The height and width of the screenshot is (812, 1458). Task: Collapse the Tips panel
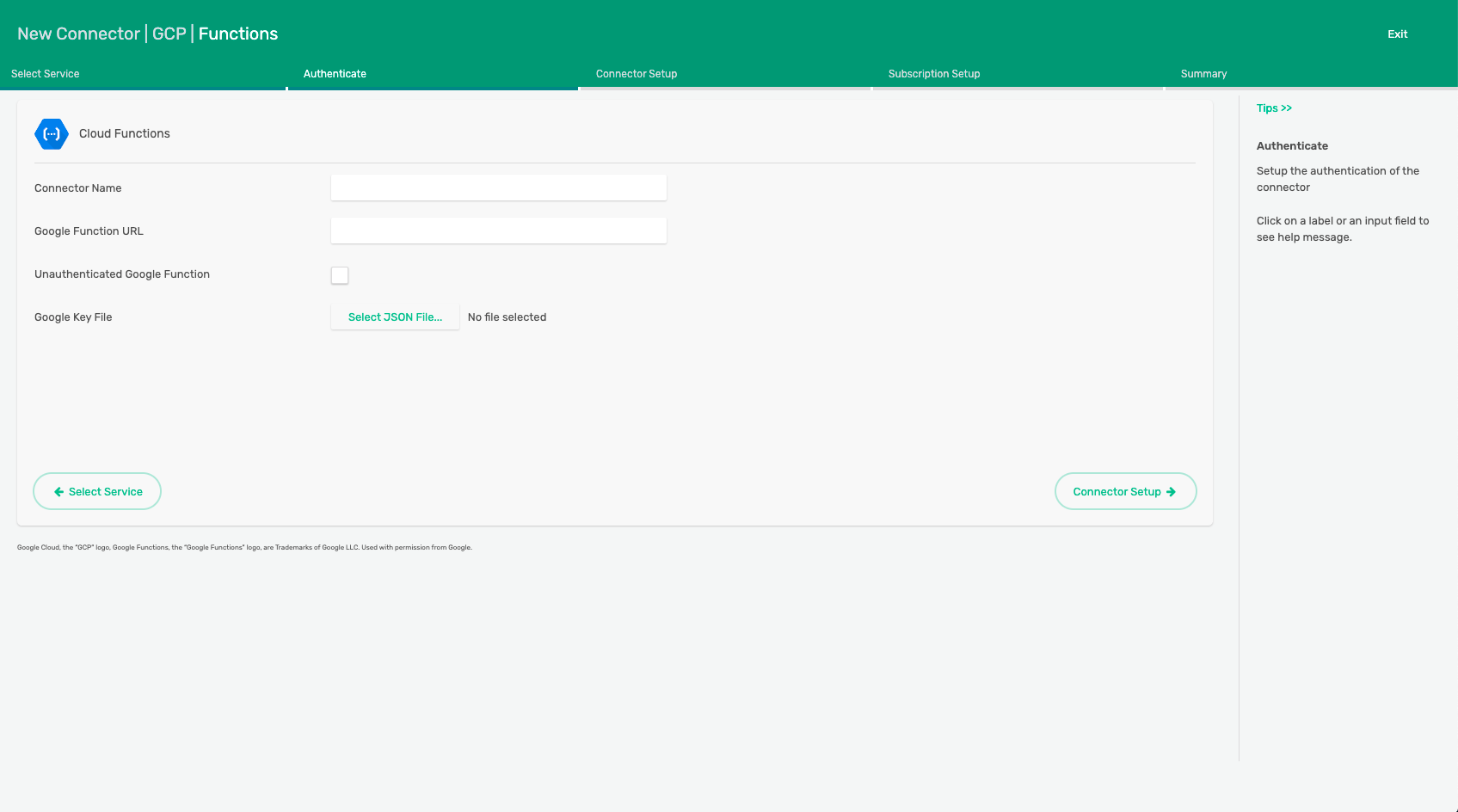[x=1274, y=108]
